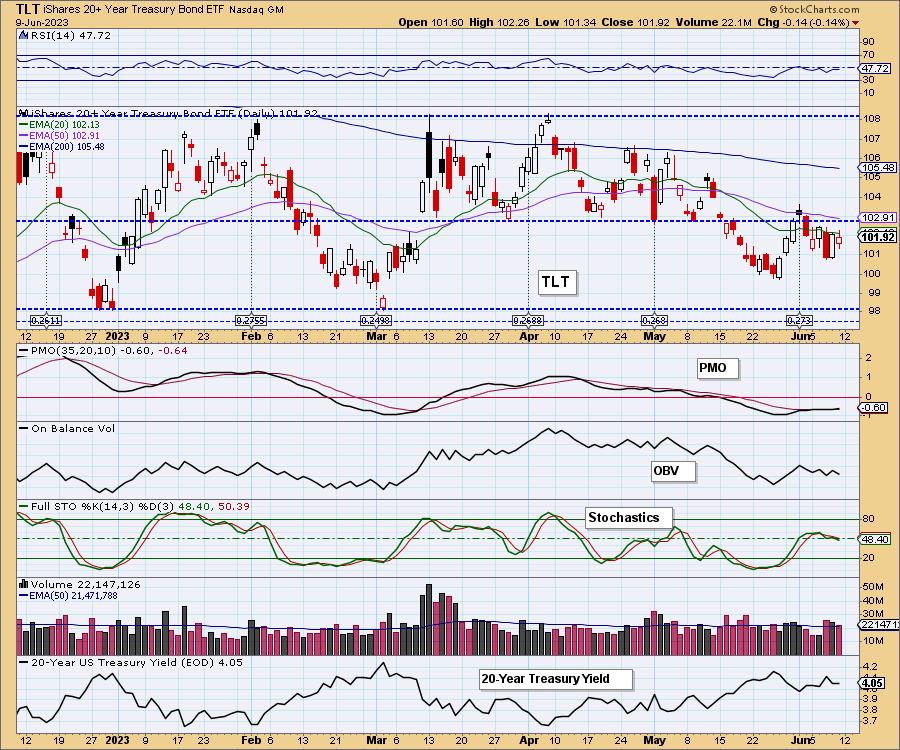Click the 47.72 RSI axis value tag

[876, 68]
